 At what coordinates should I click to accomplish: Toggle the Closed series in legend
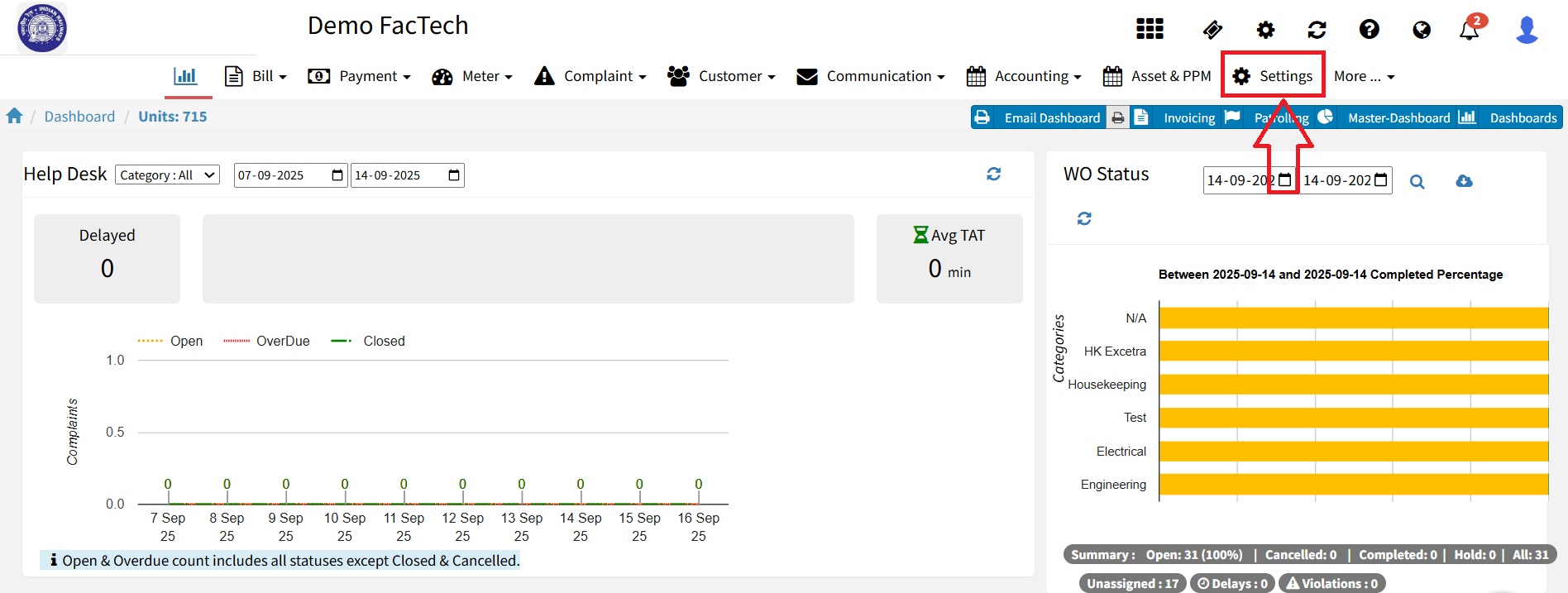click(368, 341)
